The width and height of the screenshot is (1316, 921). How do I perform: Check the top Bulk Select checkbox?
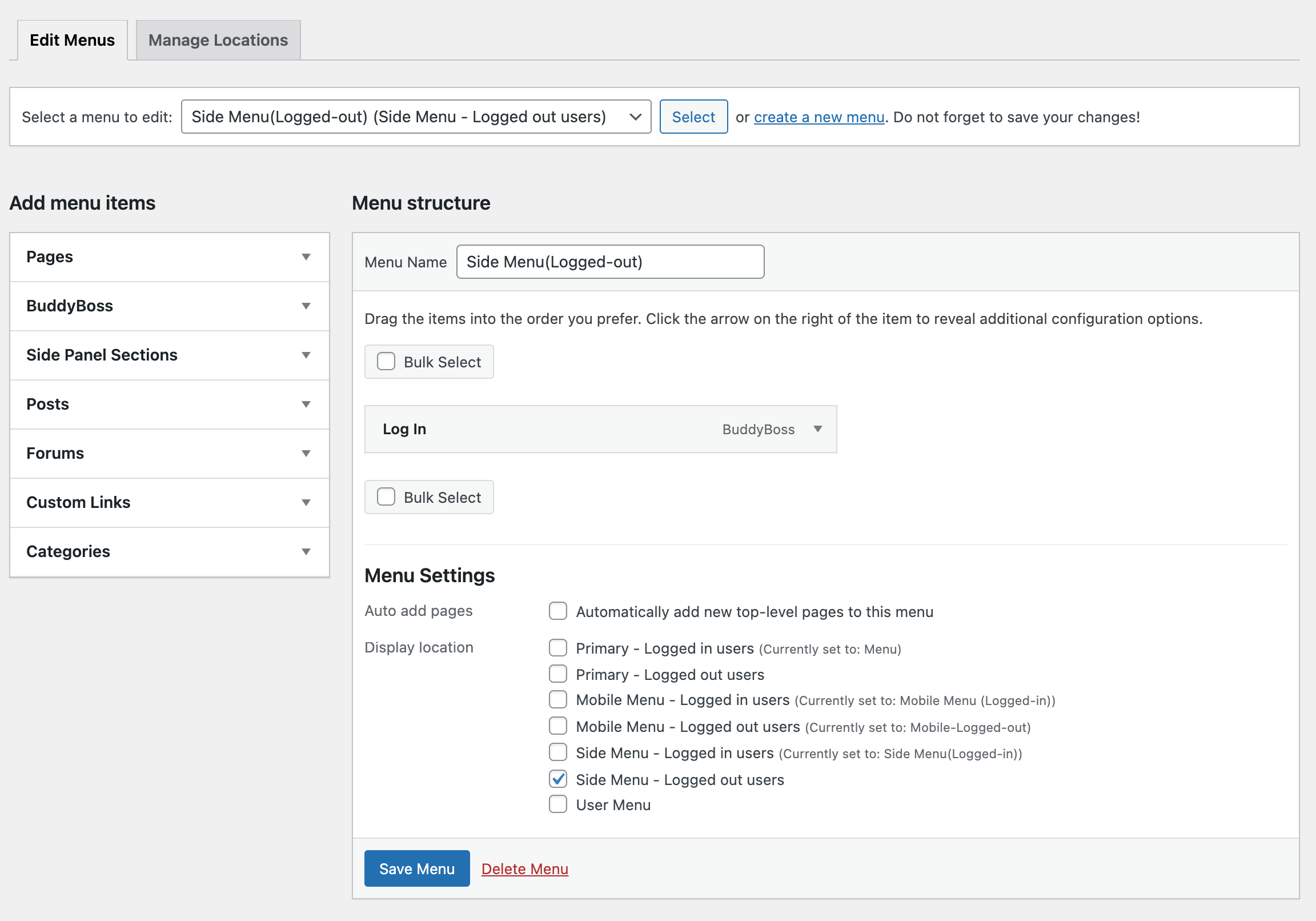[386, 362]
